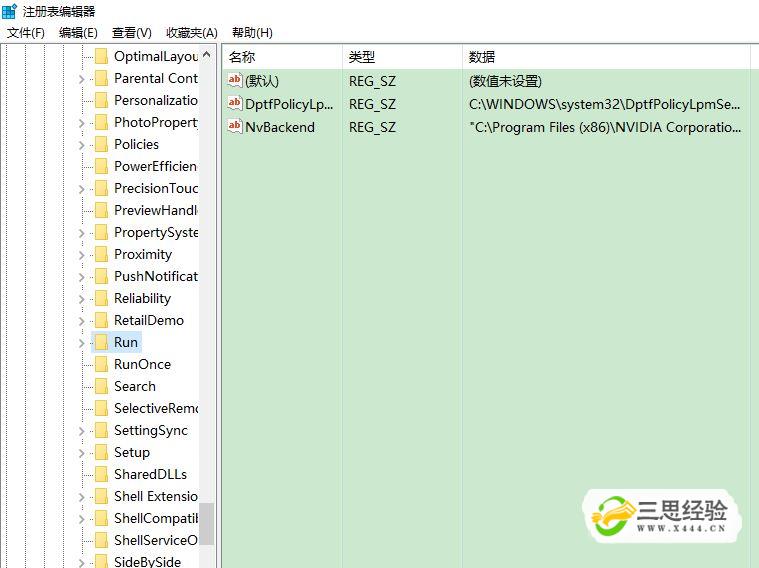The height and width of the screenshot is (568, 759).
Task: Expand the Policies key node
Action: click(x=82, y=145)
